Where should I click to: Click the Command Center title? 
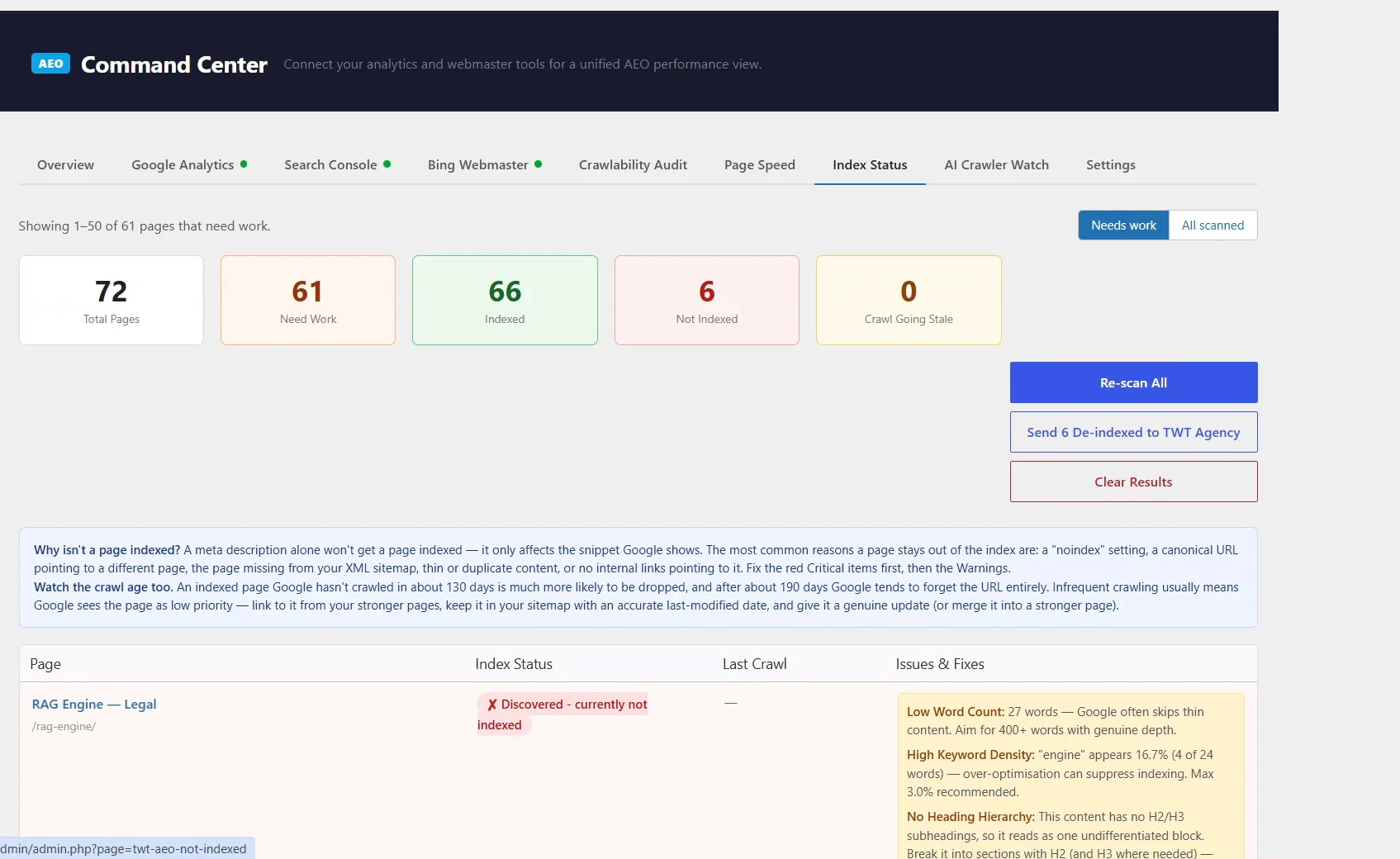174,64
